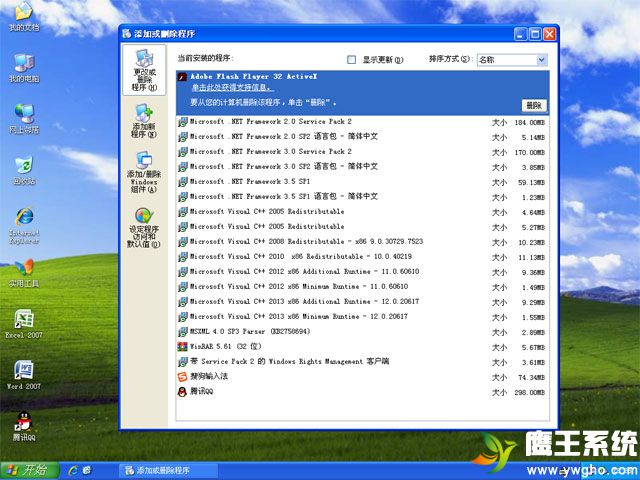Select Visual C++ 2008 Redistributable x86 entry
This screenshot has width=640, height=480.
(362, 242)
